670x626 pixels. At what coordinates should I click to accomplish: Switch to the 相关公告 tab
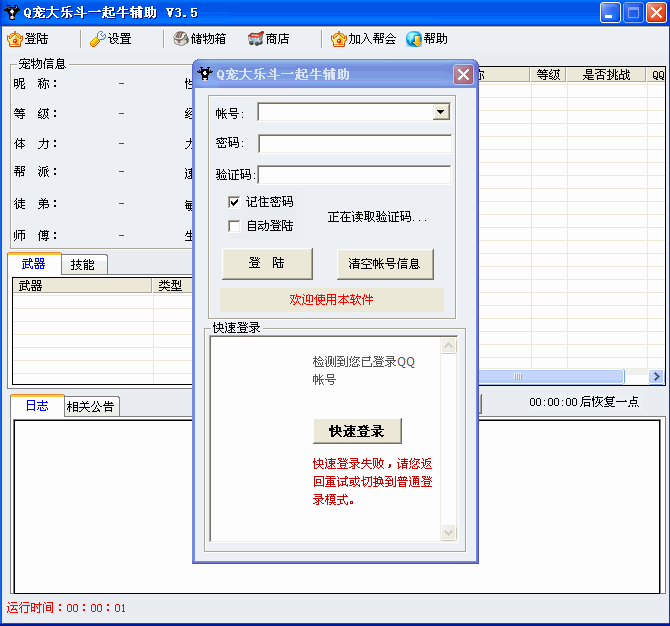91,406
